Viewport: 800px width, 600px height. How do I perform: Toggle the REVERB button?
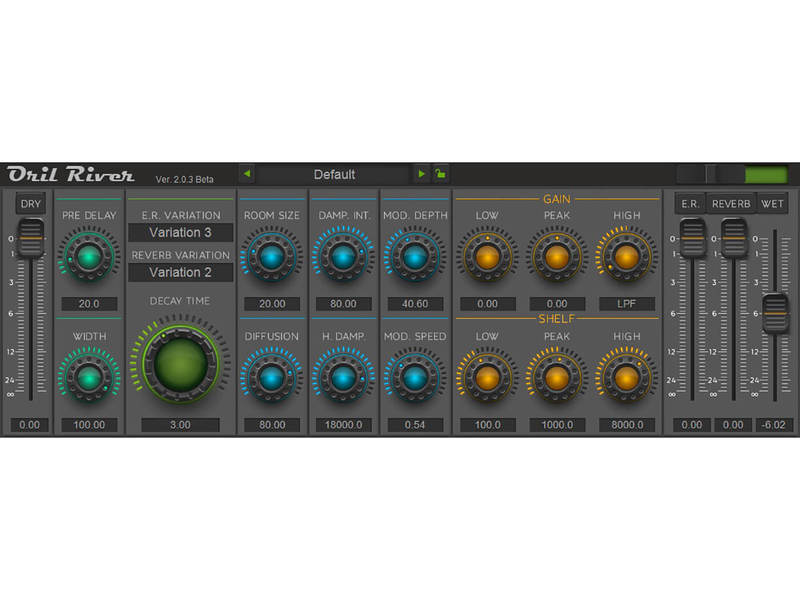(731, 204)
